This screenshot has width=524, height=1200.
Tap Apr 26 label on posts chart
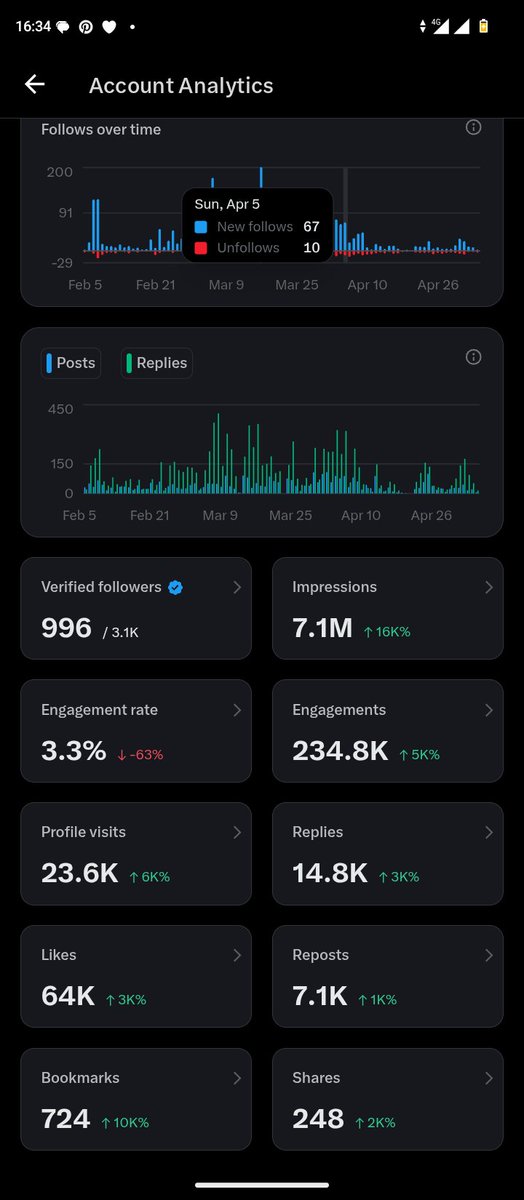click(431, 515)
